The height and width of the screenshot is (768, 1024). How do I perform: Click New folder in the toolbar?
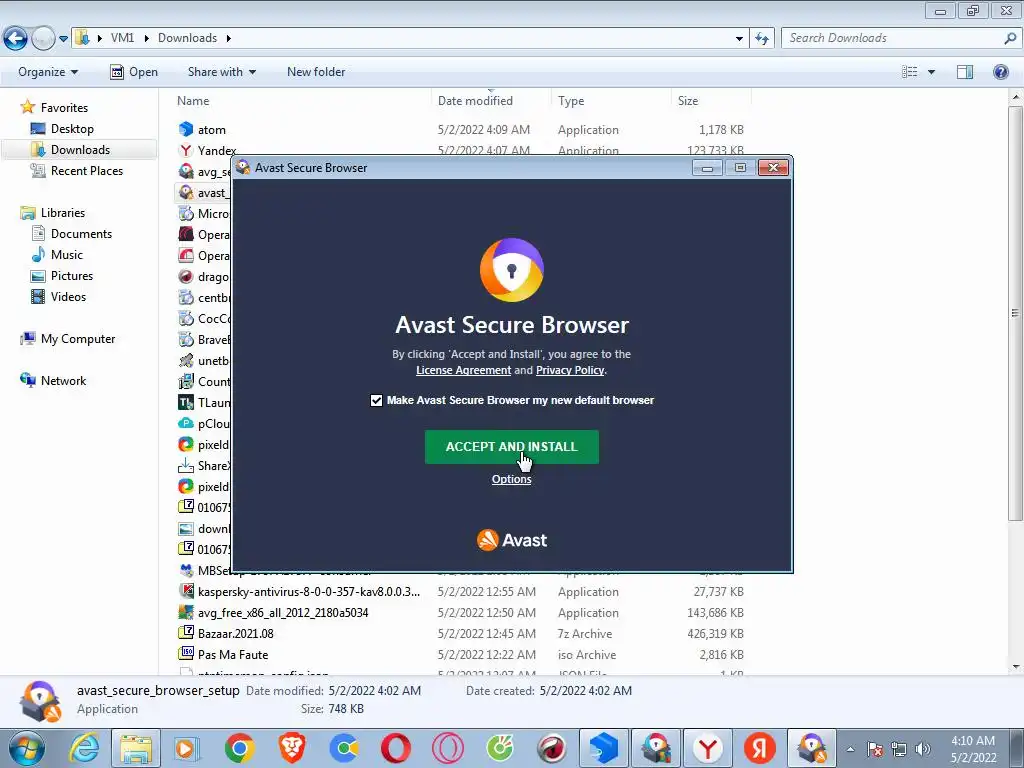pos(316,72)
